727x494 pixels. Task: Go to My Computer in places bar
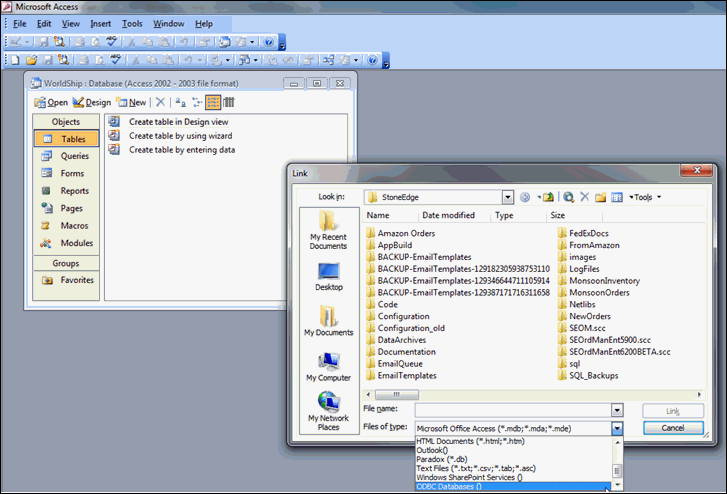pos(328,367)
